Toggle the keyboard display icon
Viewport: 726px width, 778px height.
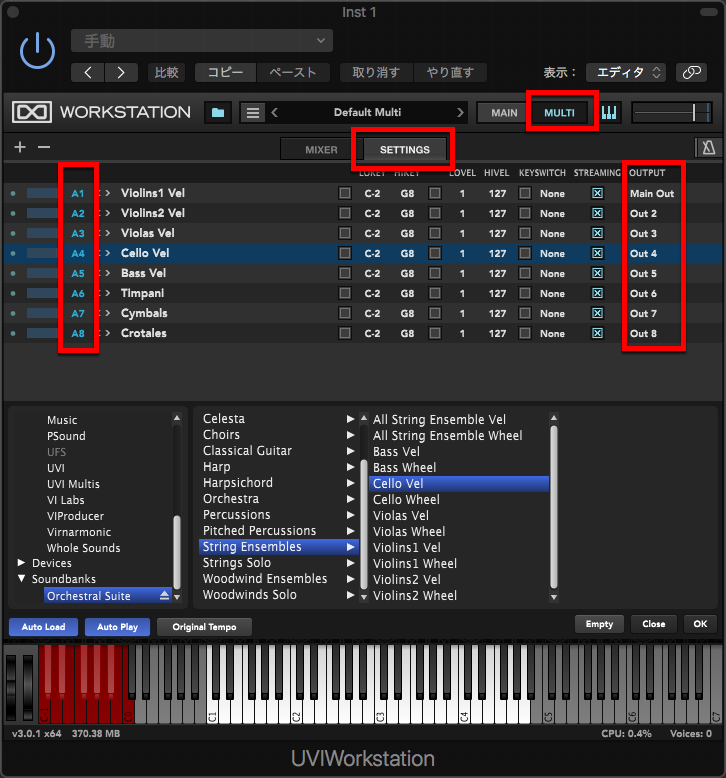coord(609,113)
